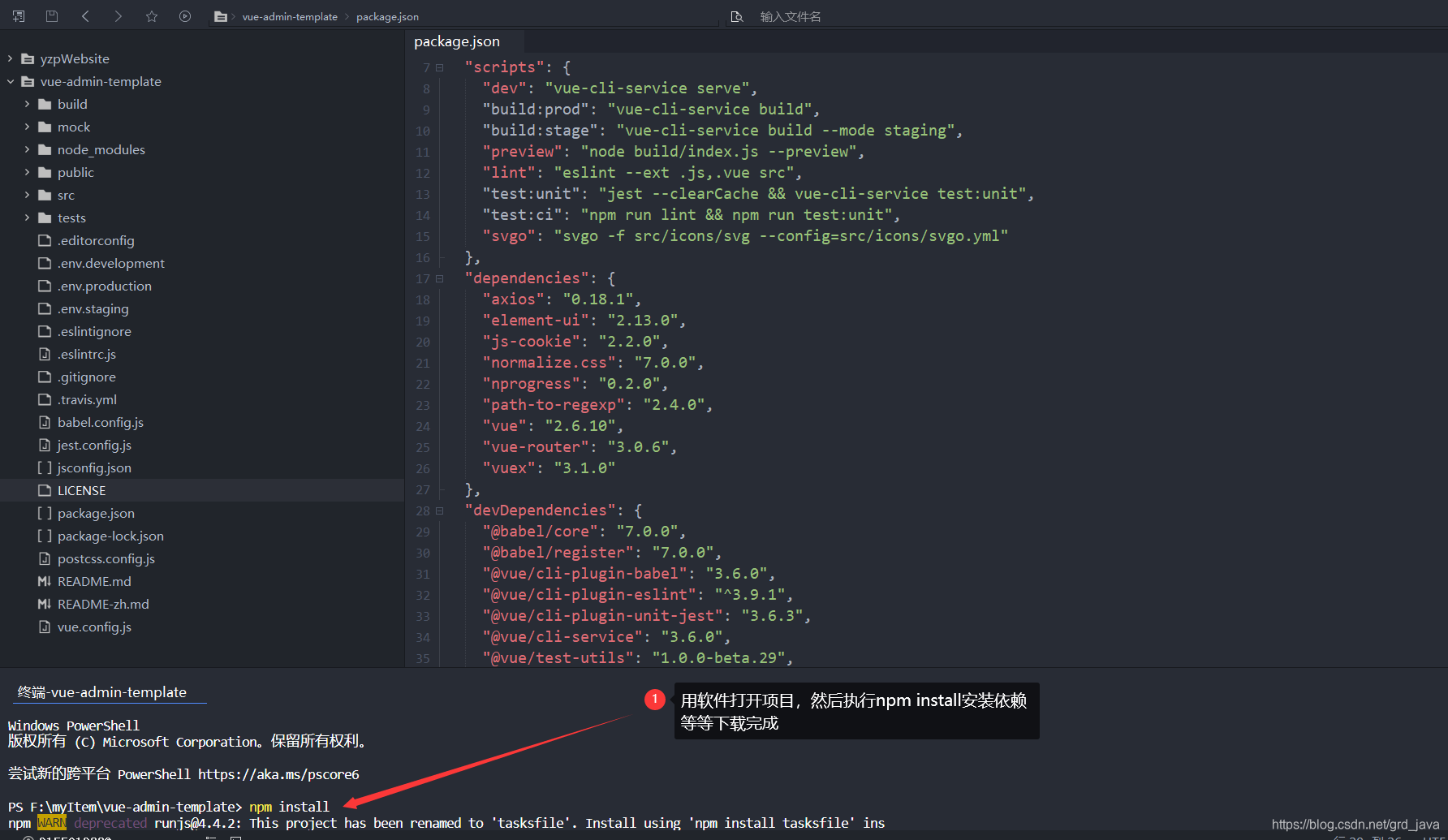Select the mock folder name
1448x840 pixels.
point(74,127)
